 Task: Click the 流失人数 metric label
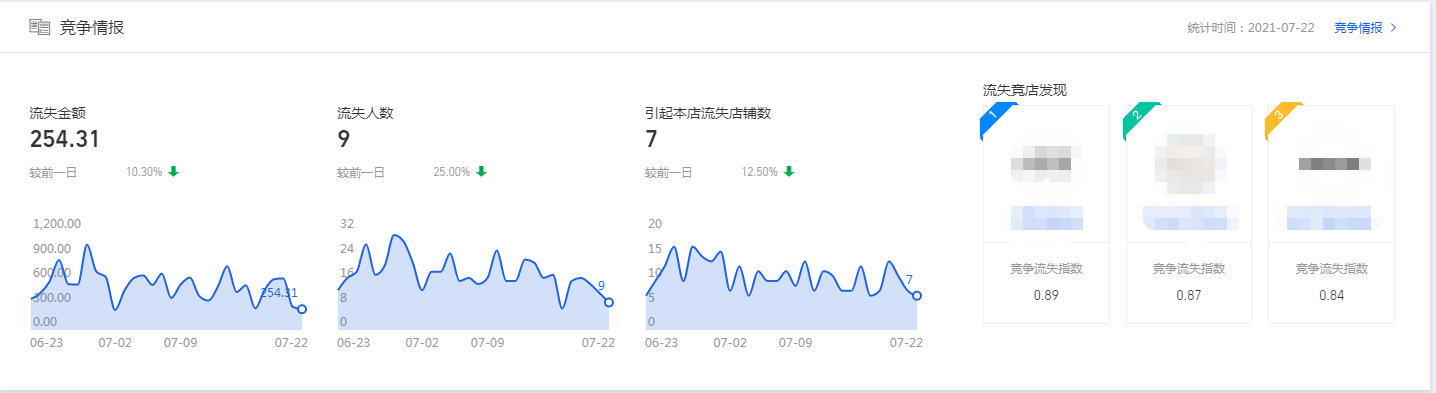click(366, 113)
